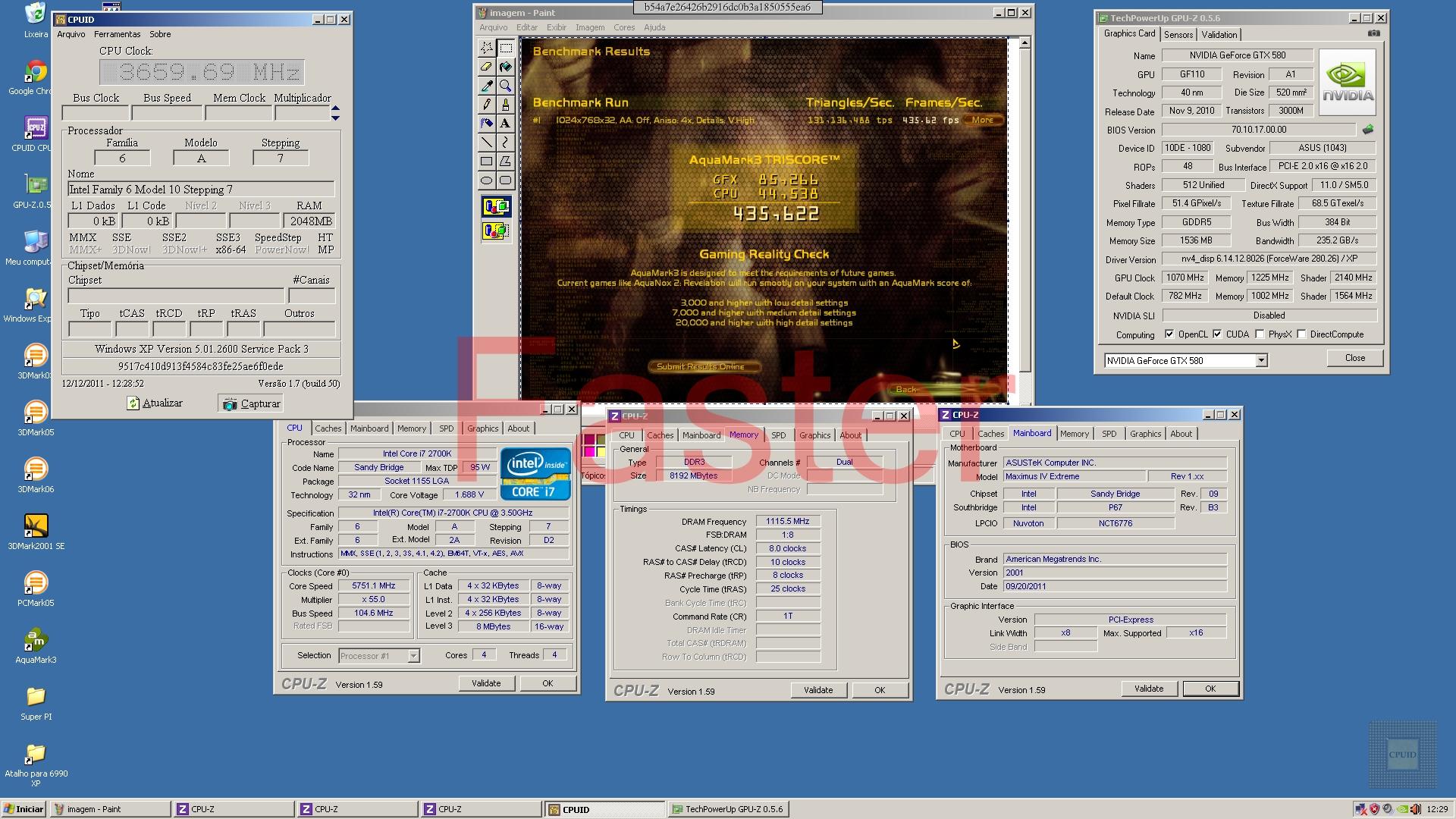Open the Arquivo menu in CPUID
This screenshot has width=1456, height=819.
(x=71, y=34)
